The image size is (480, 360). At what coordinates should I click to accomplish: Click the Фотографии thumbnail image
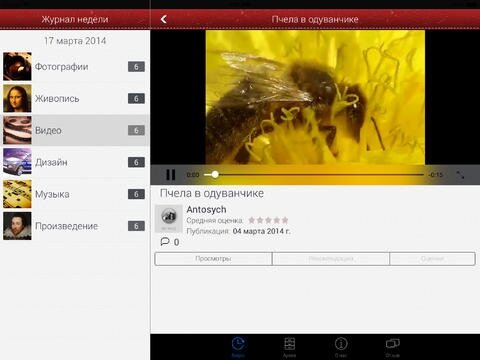coord(17,67)
